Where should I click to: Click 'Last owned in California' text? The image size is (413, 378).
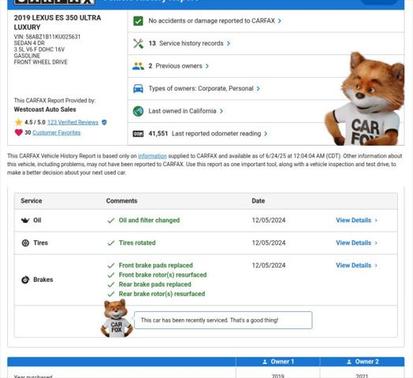(182, 111)
